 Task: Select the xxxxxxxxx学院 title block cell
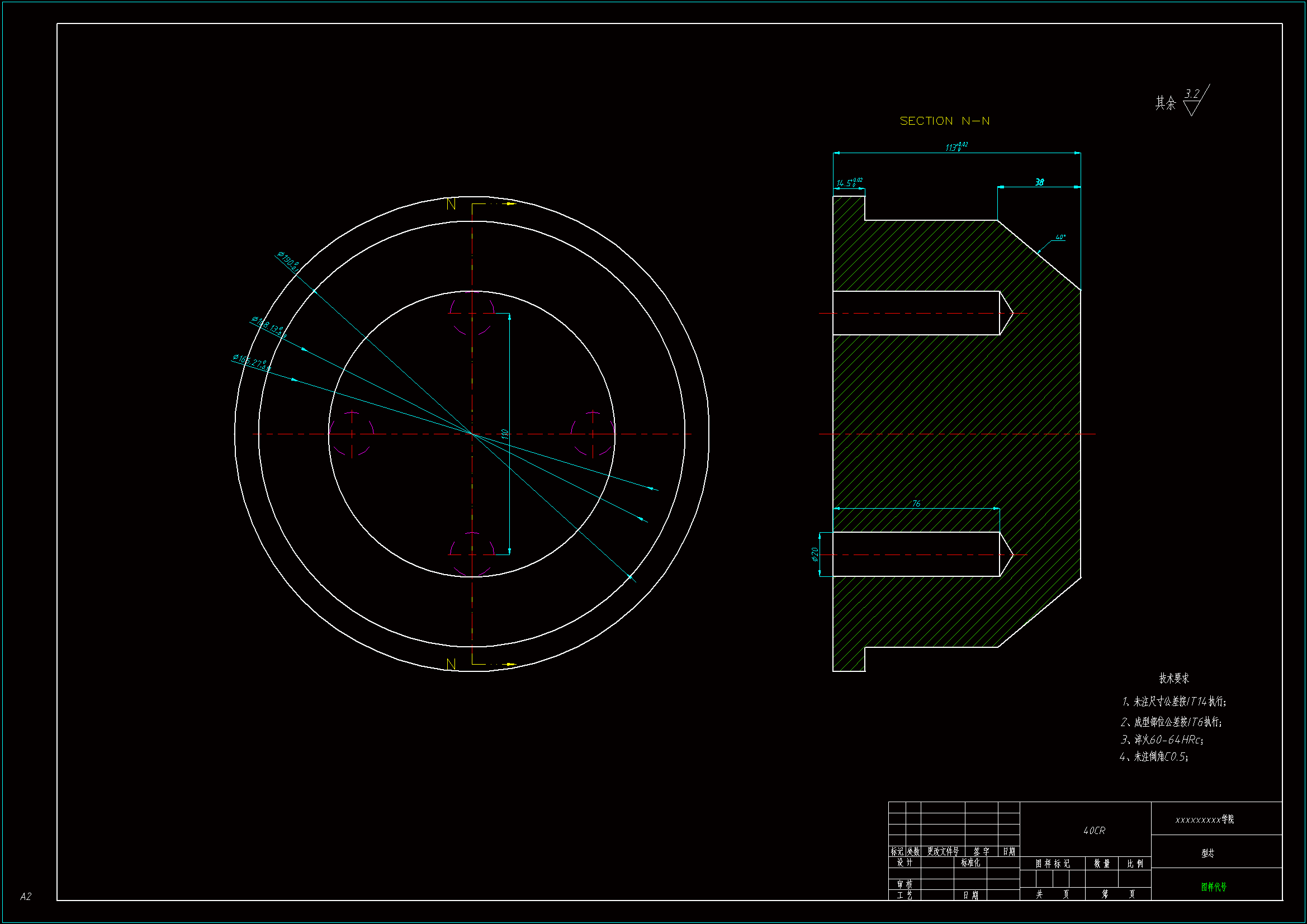click(x=1205, y=819)
